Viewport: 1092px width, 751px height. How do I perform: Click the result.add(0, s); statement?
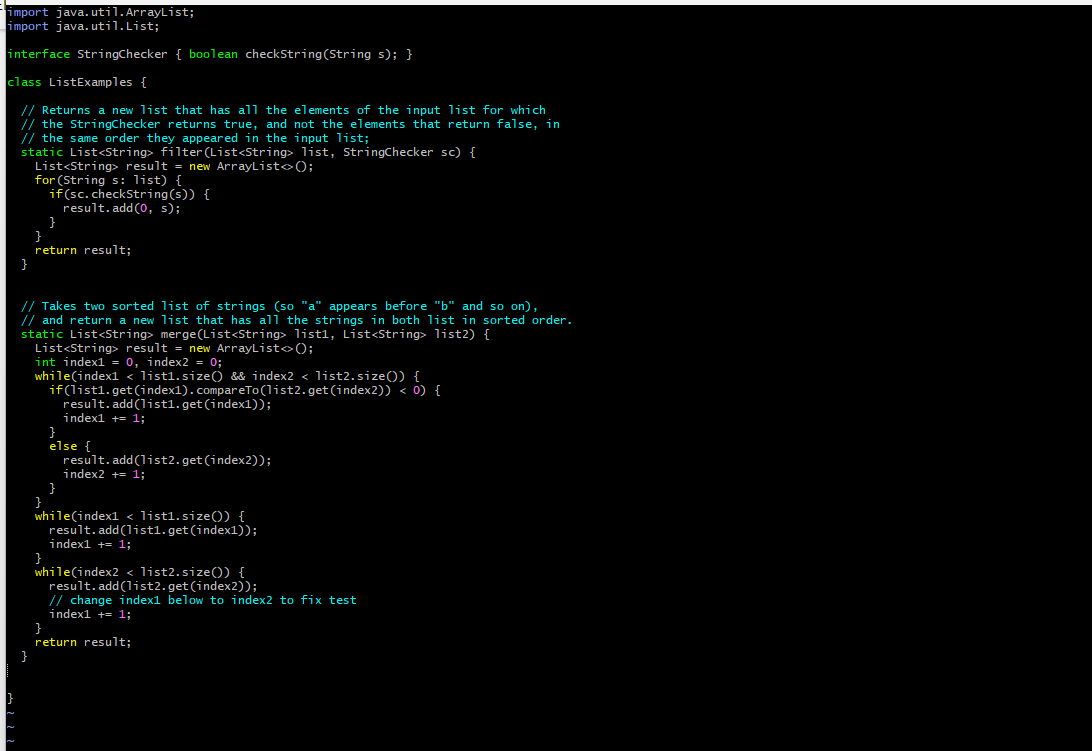121,208
